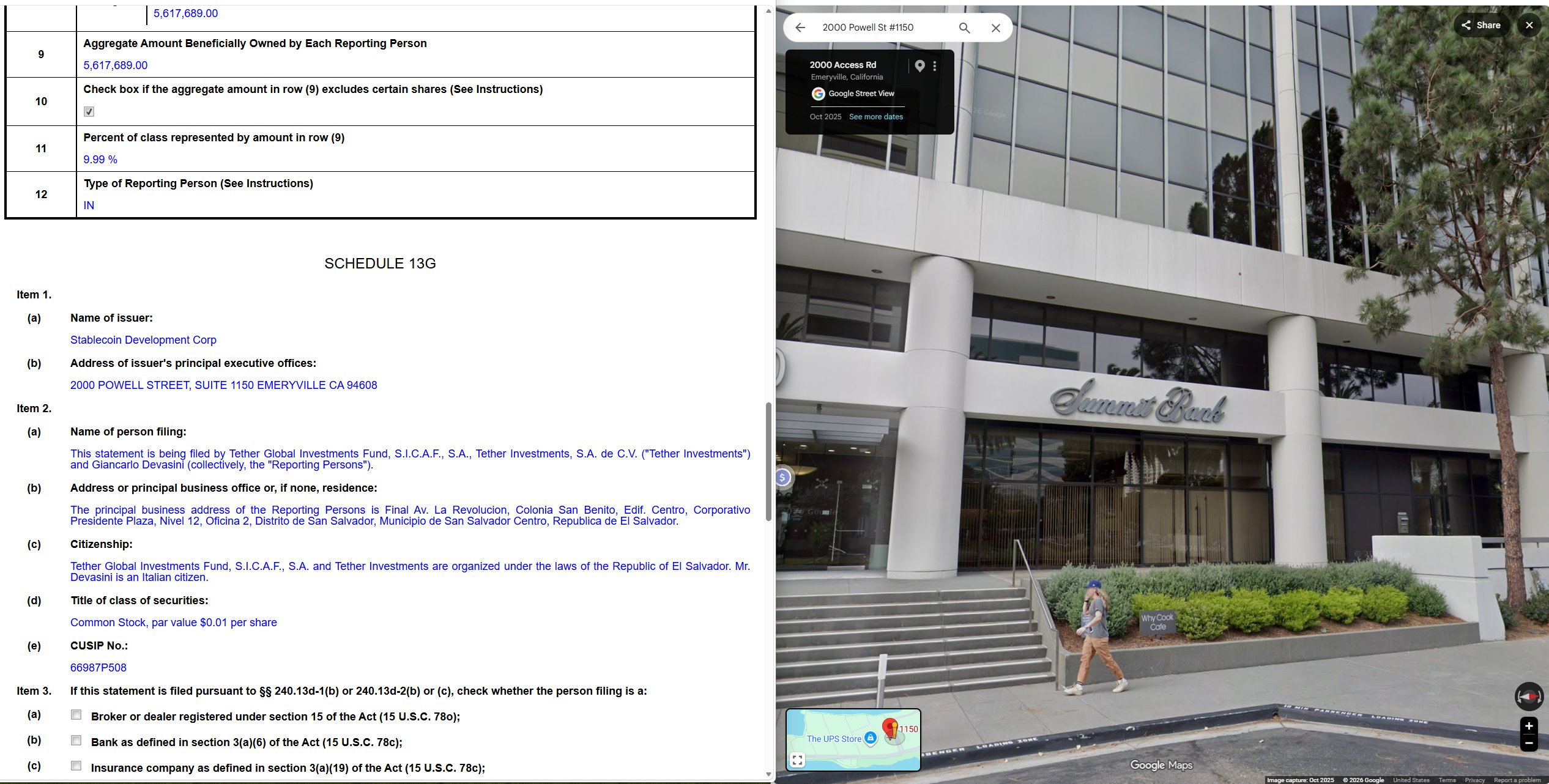1549x784 pixels.
Task: Open the Terms link in Maps footer
Action: (1447, 780)
